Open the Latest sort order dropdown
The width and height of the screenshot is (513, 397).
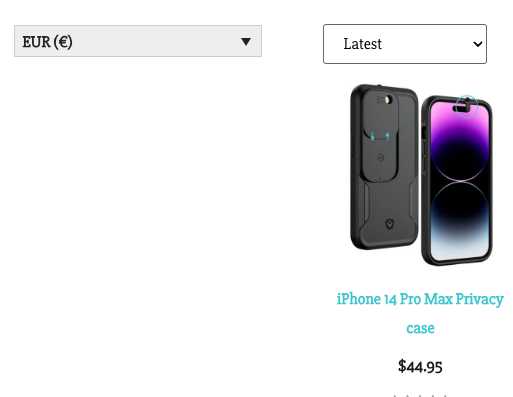point(405,44)
